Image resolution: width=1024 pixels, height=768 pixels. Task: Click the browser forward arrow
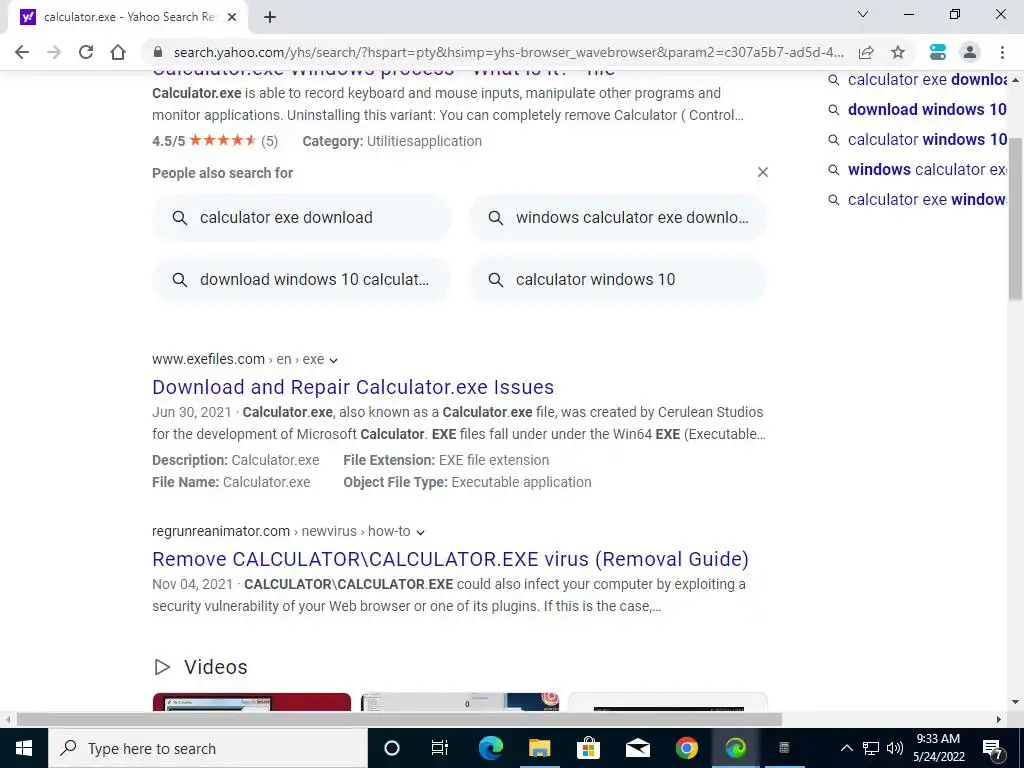(x=54, y=52)
